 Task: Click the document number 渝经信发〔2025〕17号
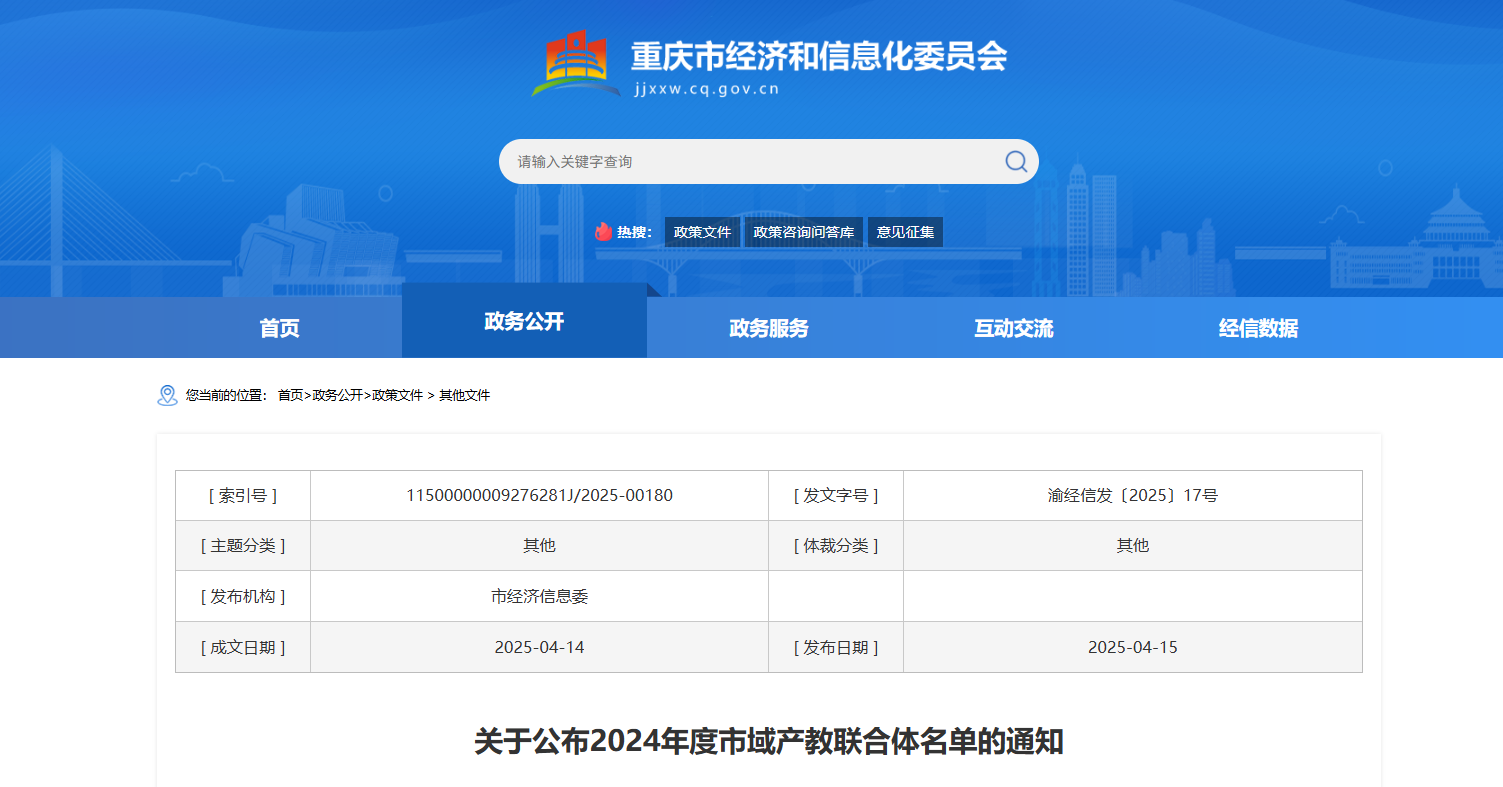(x=1132, y=495)
